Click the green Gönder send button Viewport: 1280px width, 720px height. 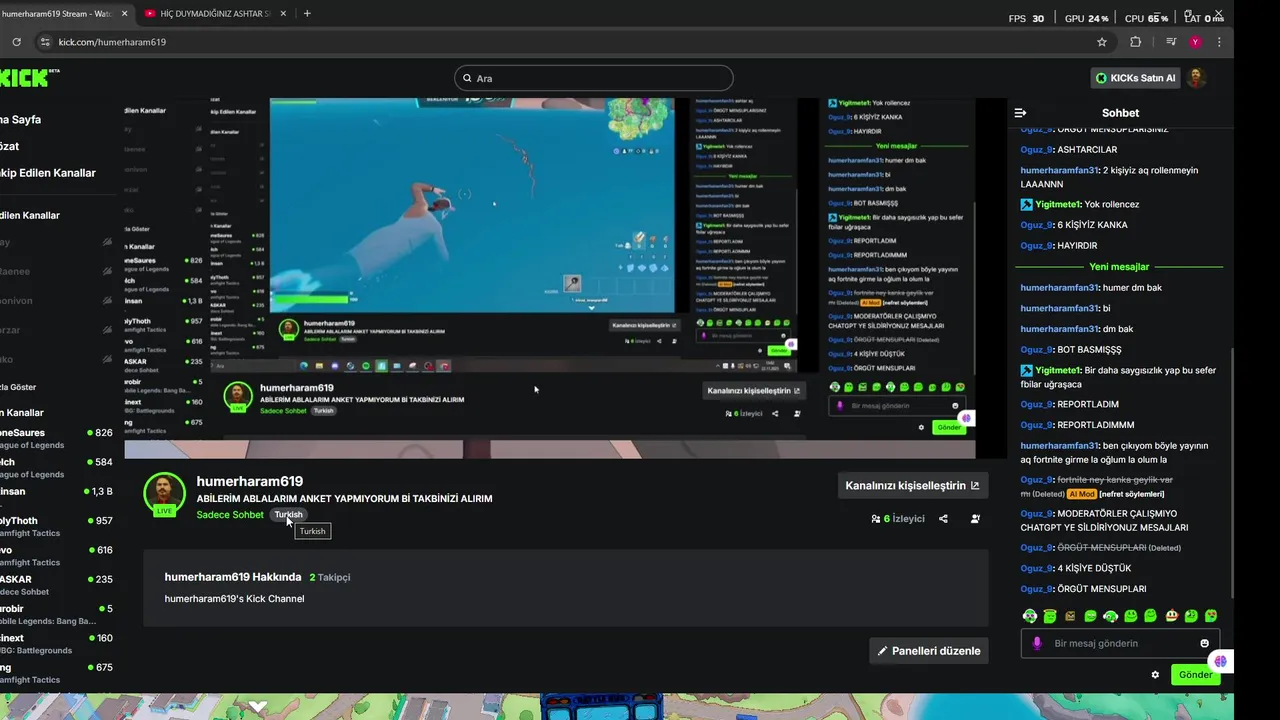pos(1195,675)
